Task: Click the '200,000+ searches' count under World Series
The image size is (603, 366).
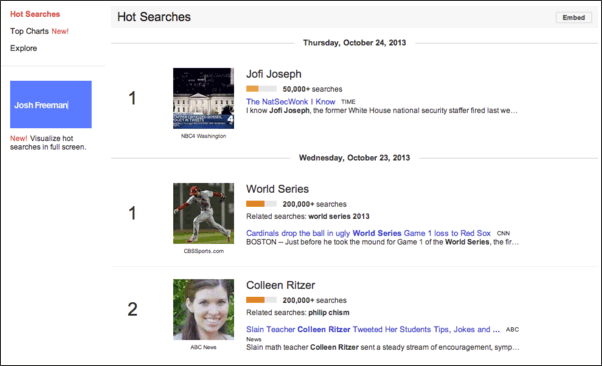Action: 315,204
